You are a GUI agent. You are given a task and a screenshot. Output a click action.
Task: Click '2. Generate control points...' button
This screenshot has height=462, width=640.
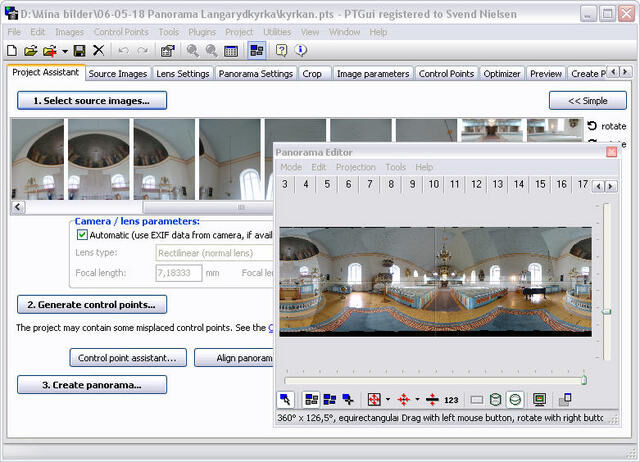[92, 305]
